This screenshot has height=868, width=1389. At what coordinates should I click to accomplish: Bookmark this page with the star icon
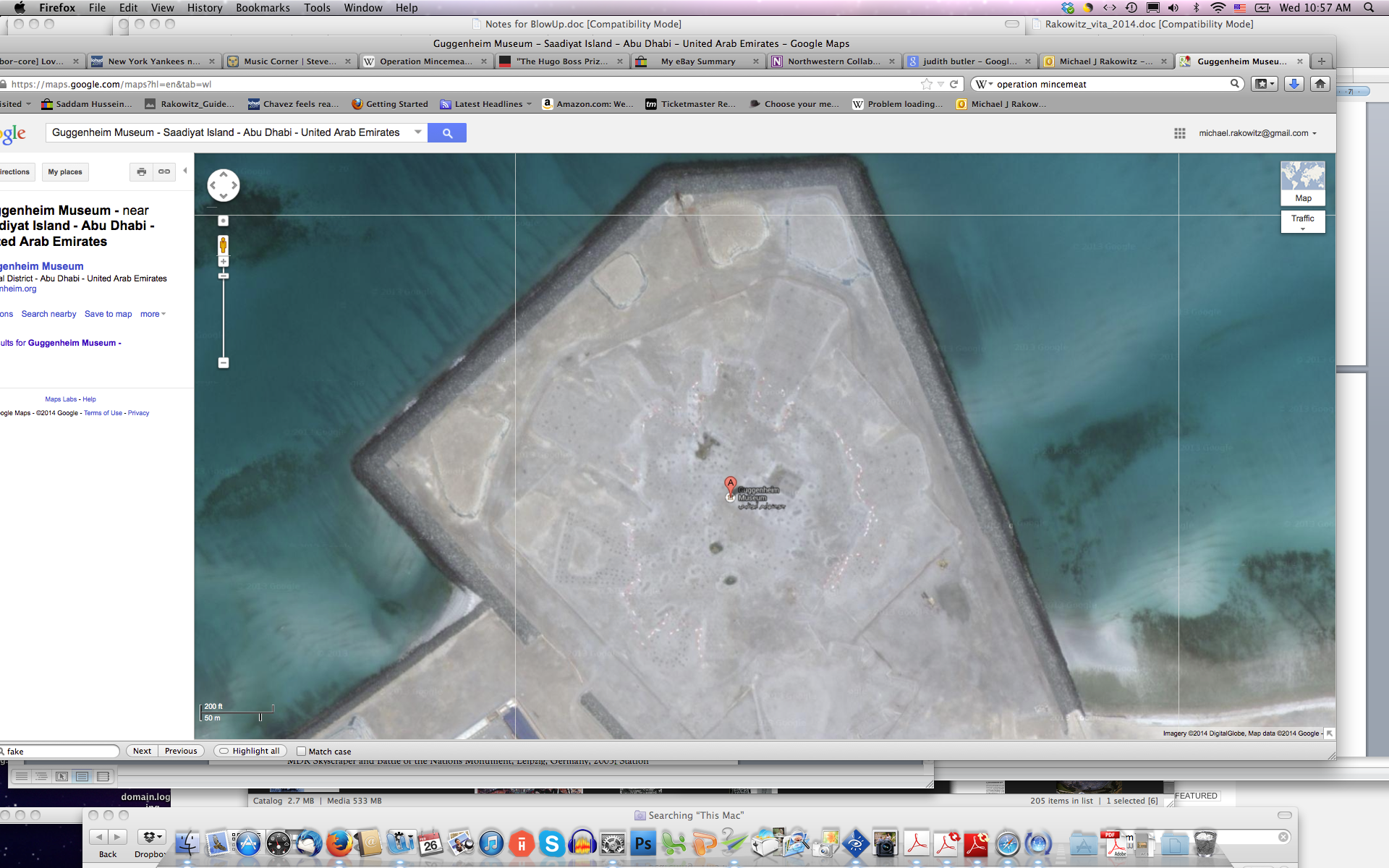[x=926, y=84]
